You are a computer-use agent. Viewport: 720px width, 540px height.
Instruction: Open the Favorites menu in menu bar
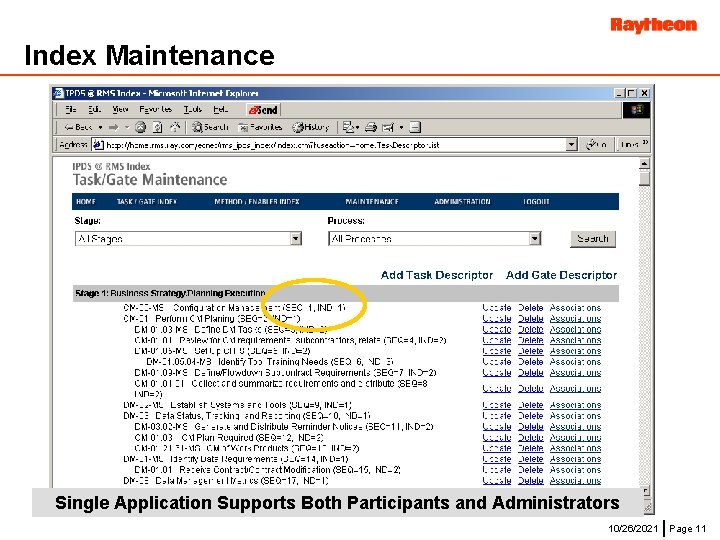click(x=156, y=109)
